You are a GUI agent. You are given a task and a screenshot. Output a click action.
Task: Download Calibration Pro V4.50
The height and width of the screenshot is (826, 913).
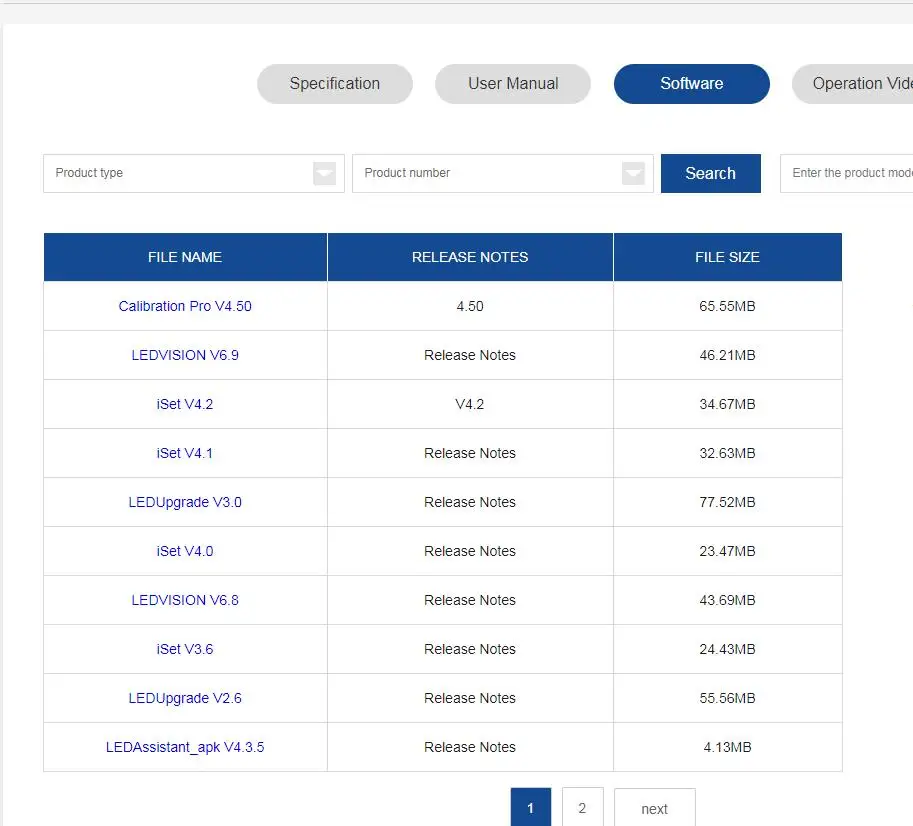coord(185,306)
